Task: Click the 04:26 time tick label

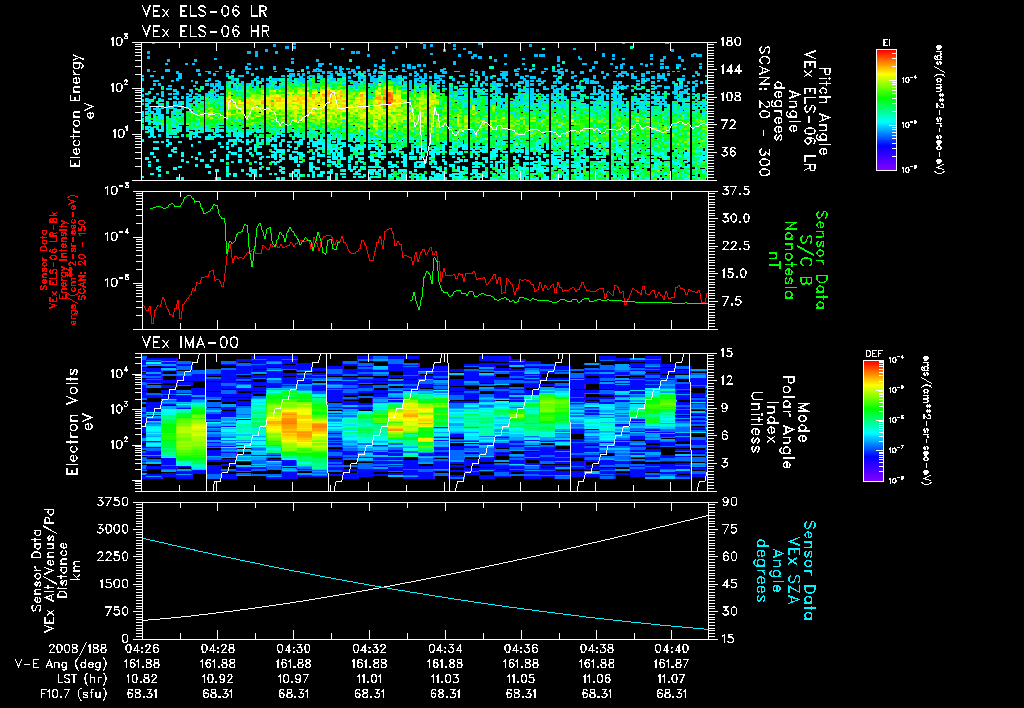Action: (142, 649)
